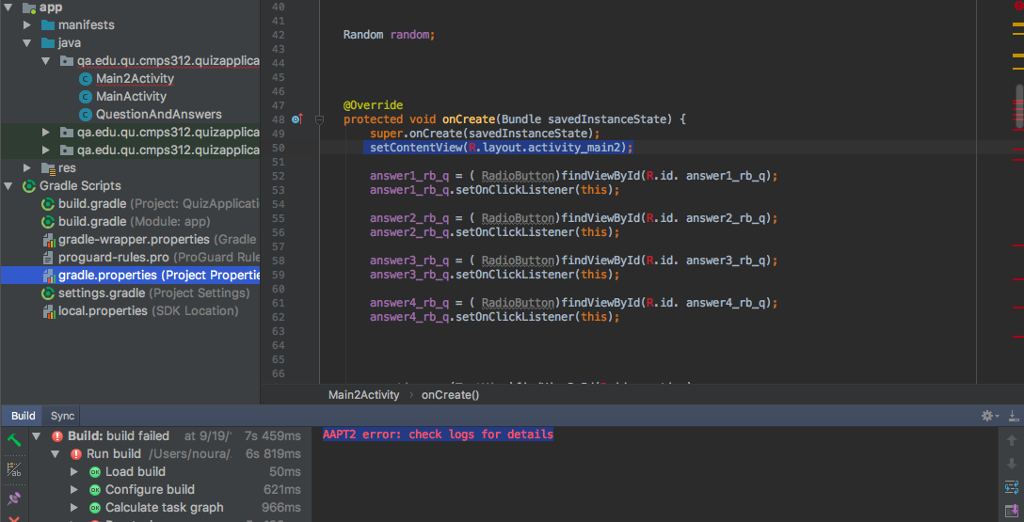Viewport: 1024px width, 522px height.
Task: Click the override gutter icon on line 48
Action: tap(297, 119)
